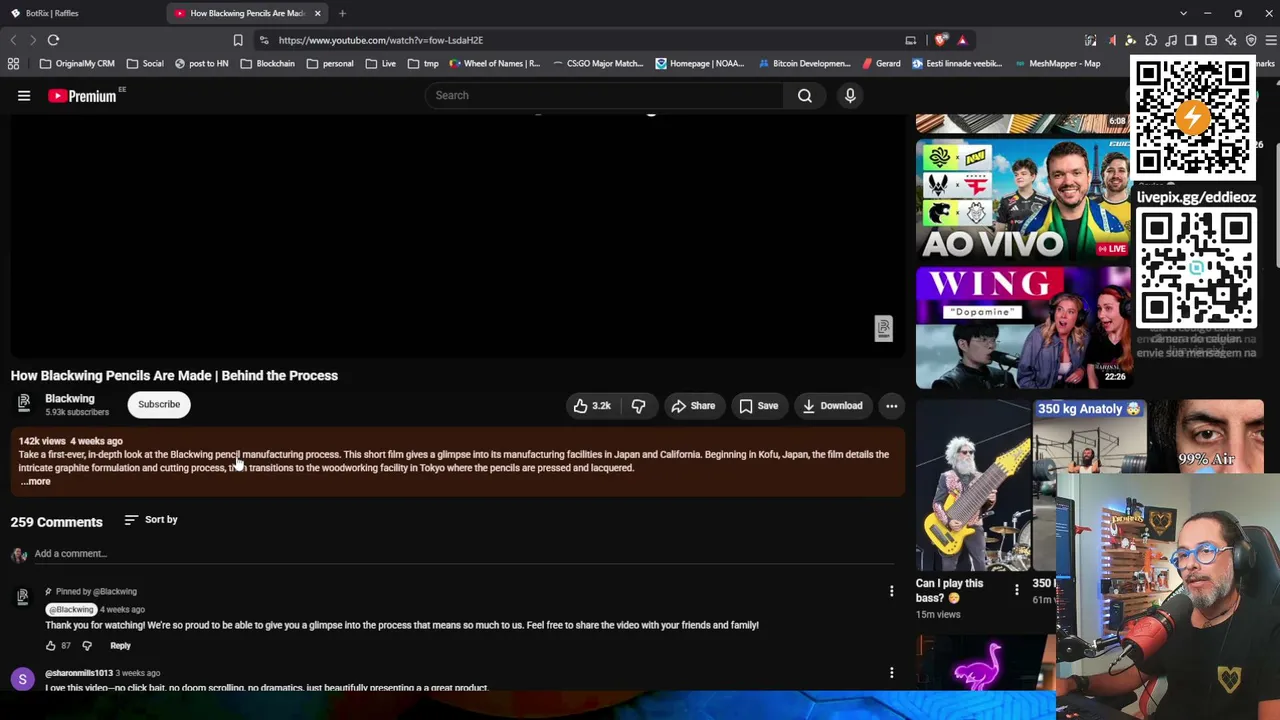The width and height of the screenshot is (1280, 720).
Task: Open the post to HN bookmark
Action: click(x=201, y=63)
